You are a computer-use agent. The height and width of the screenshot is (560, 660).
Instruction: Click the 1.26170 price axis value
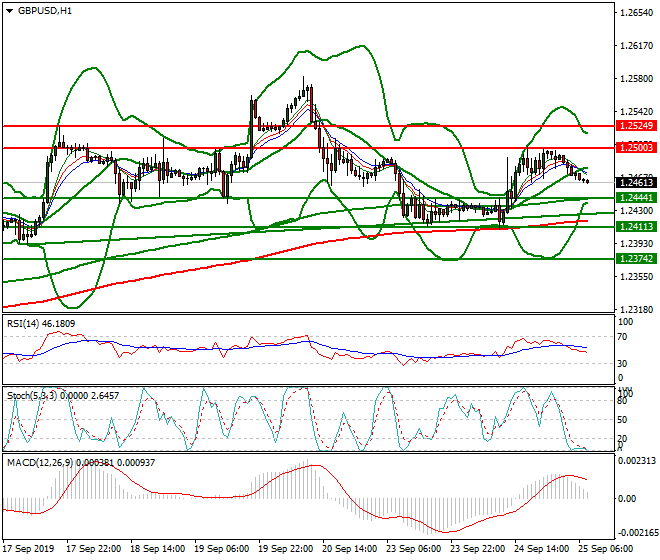637,45
